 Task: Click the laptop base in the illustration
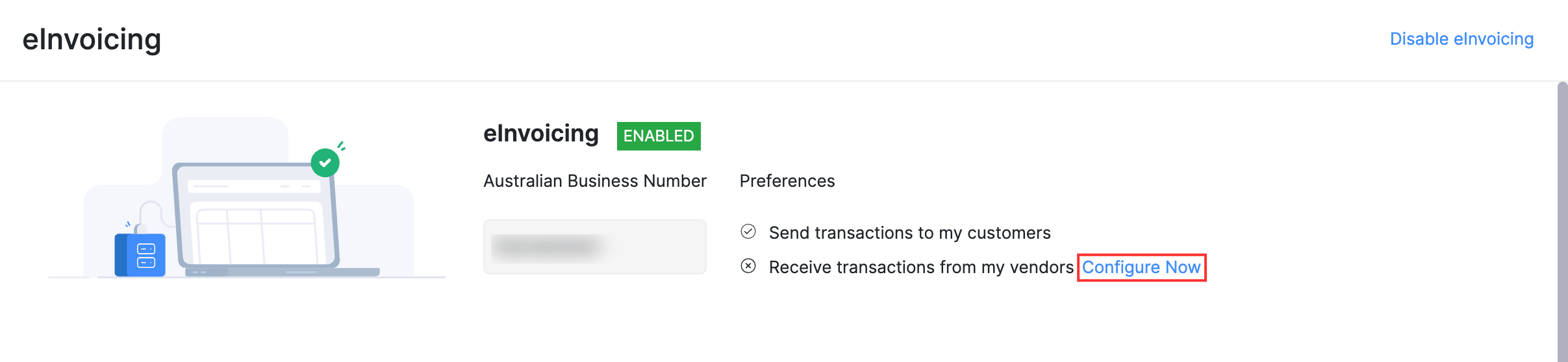[x=283, y=272]
